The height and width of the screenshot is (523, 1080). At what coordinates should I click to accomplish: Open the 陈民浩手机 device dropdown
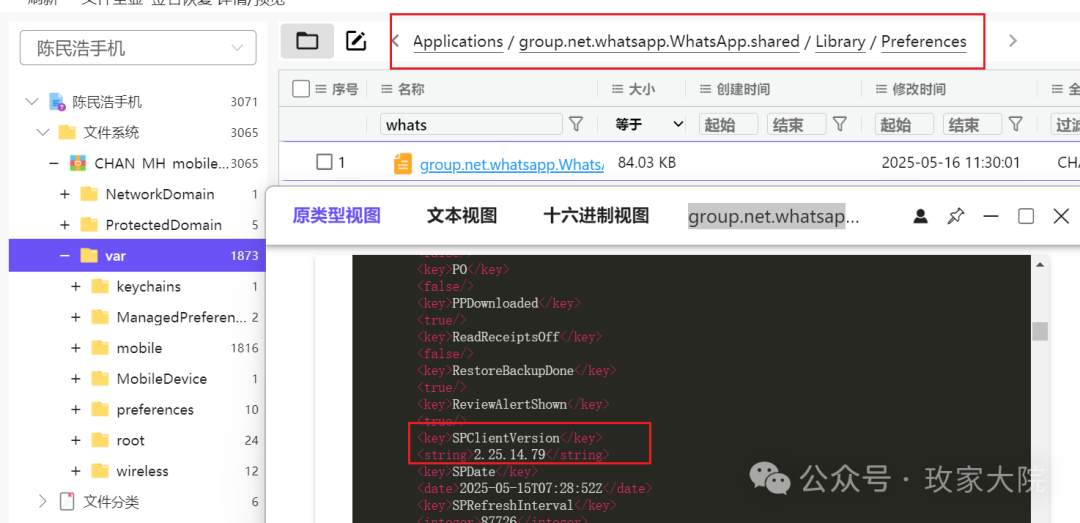click(x=138, y=48)
